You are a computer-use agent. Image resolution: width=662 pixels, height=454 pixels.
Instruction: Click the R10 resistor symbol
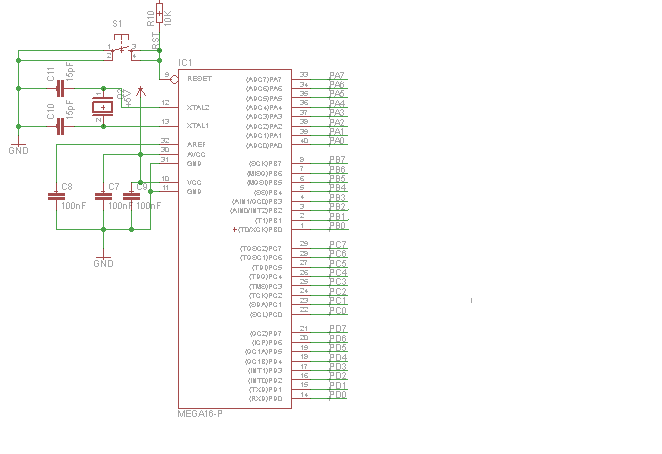pyautogui.click(x=159, y=13)
